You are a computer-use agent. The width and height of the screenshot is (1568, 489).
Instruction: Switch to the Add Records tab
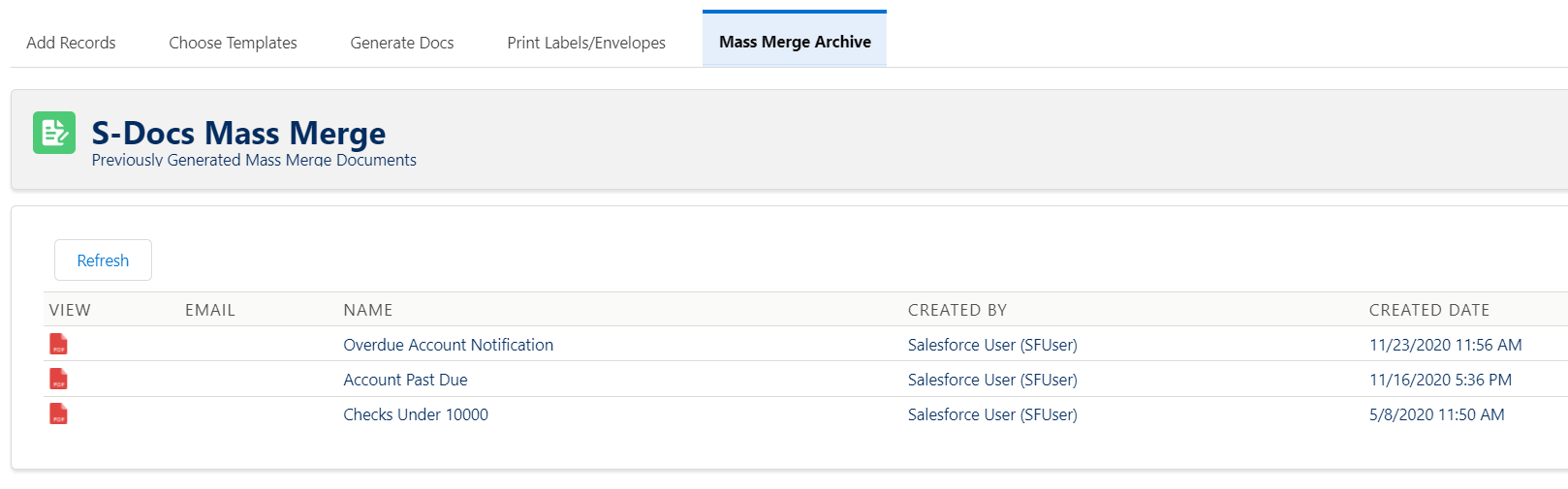(x=71, y=43)
